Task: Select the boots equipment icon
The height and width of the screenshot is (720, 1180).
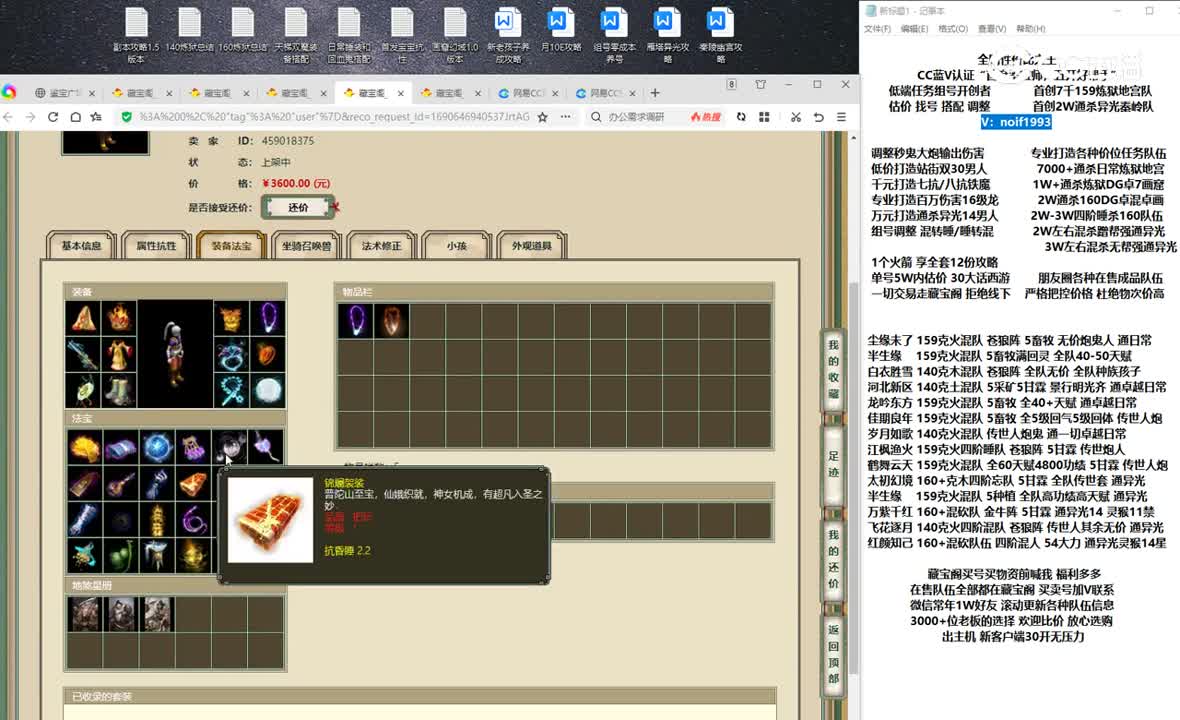Action: tap(119, 390)
